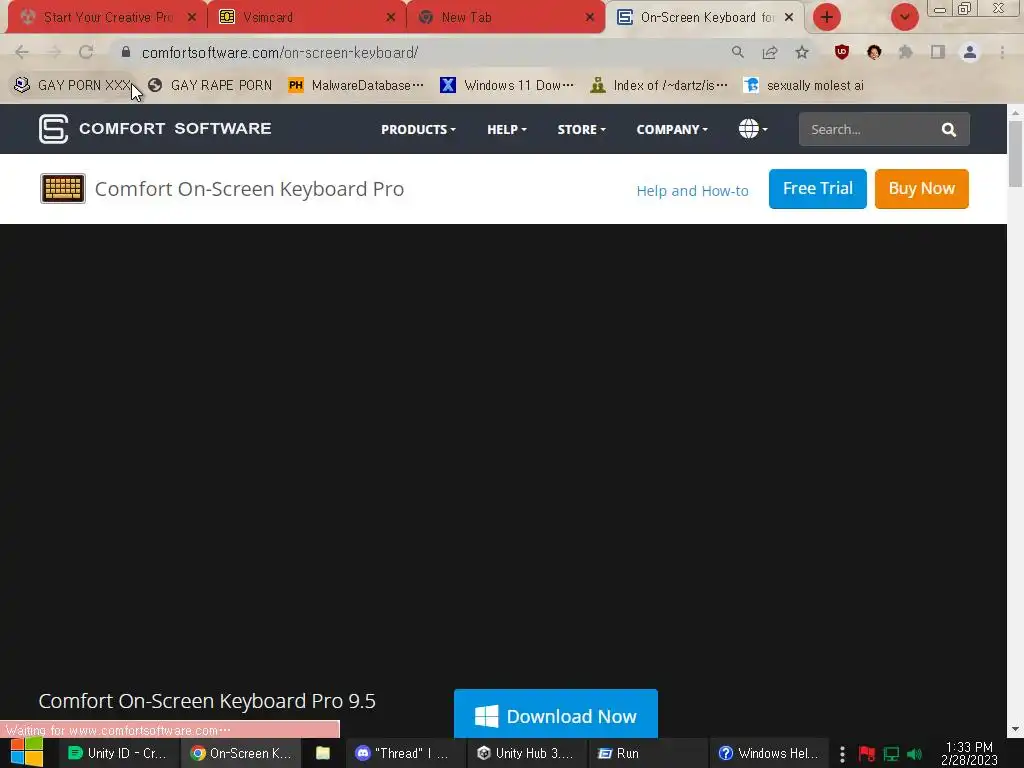This screenshot has width=1024, height=768.
Task: Expand the COMPANY menu
Action: [672, 129]
